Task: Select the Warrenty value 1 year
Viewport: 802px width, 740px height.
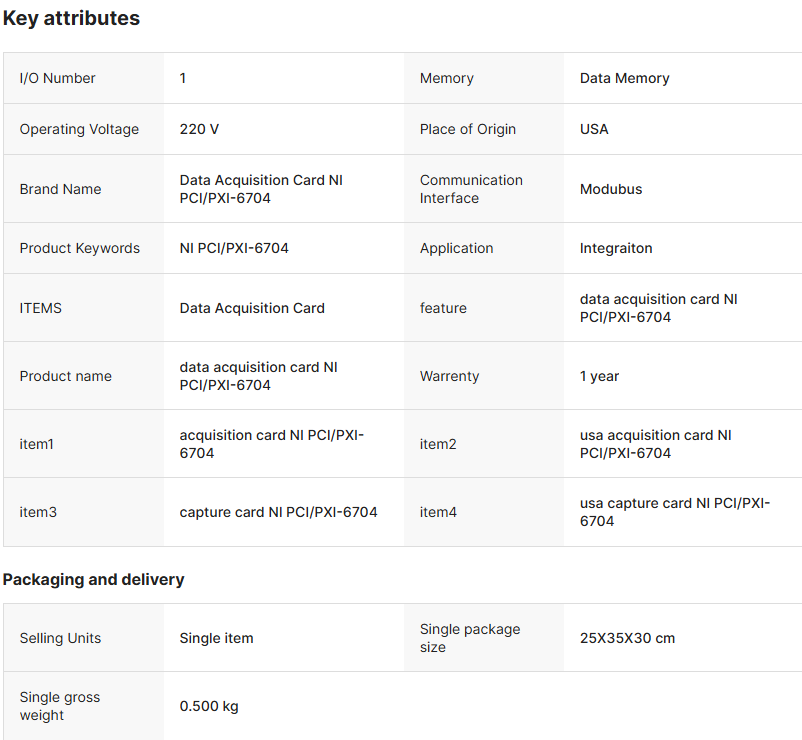Action: click(599, 376)
